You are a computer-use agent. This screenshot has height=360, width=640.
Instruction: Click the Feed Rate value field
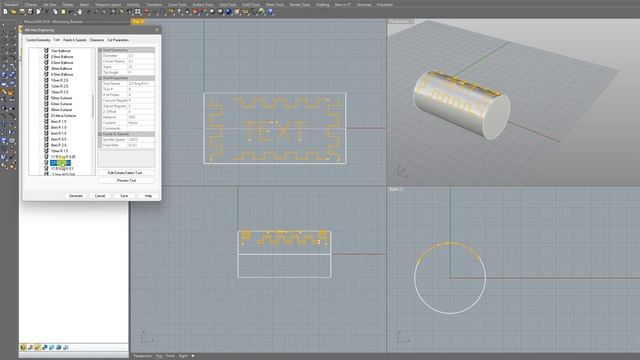(x=141, y=145)
